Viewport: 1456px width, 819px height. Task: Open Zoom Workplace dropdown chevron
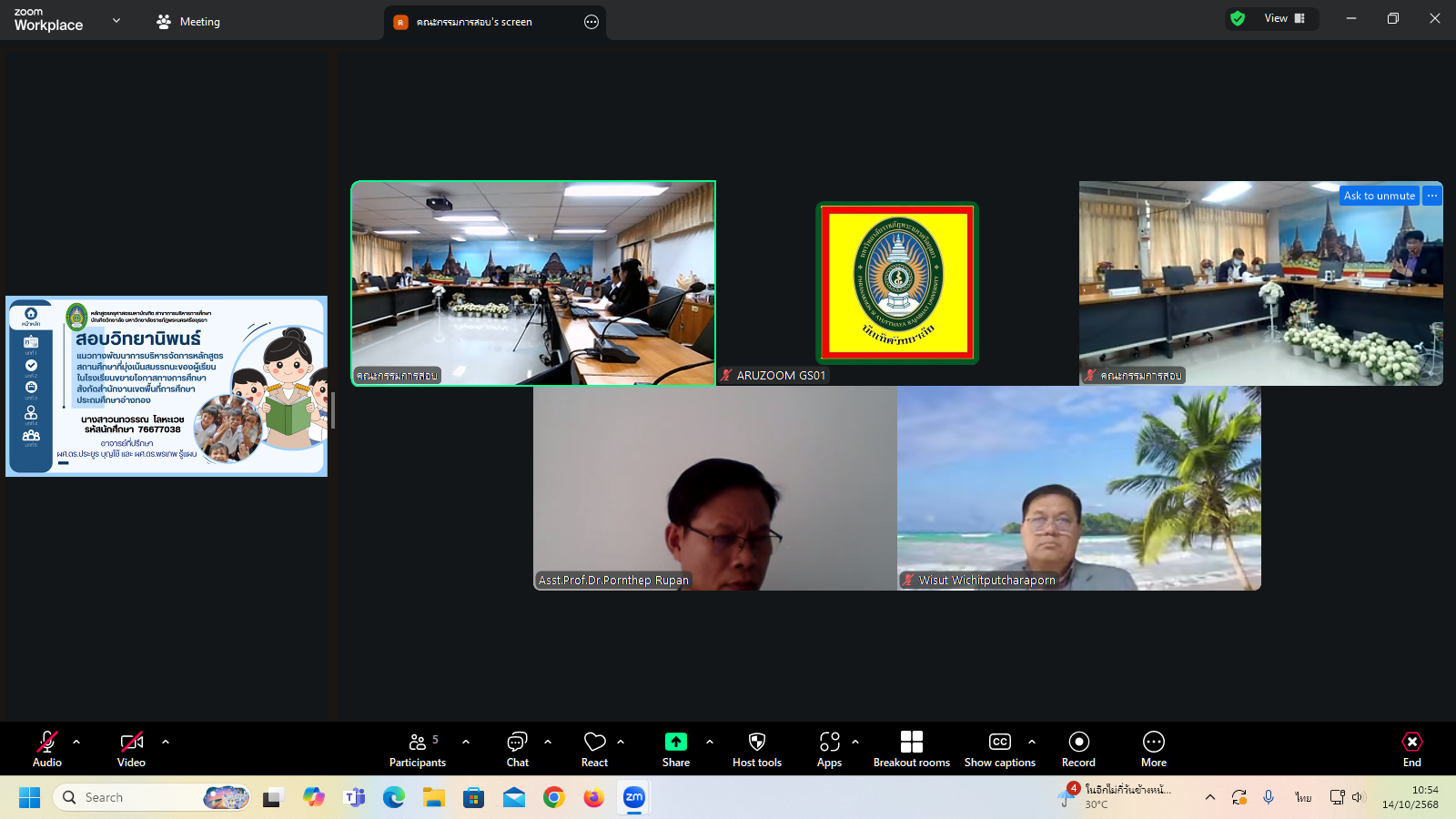coord(116,20)
